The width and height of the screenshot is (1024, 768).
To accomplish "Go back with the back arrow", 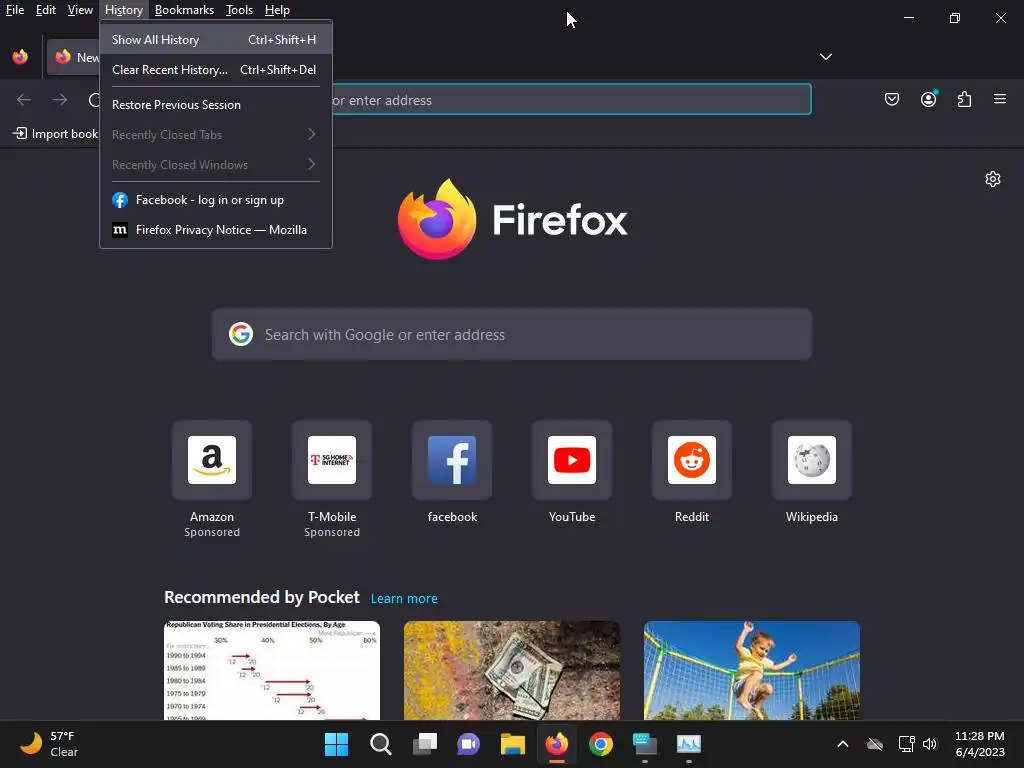I will 24,99.
